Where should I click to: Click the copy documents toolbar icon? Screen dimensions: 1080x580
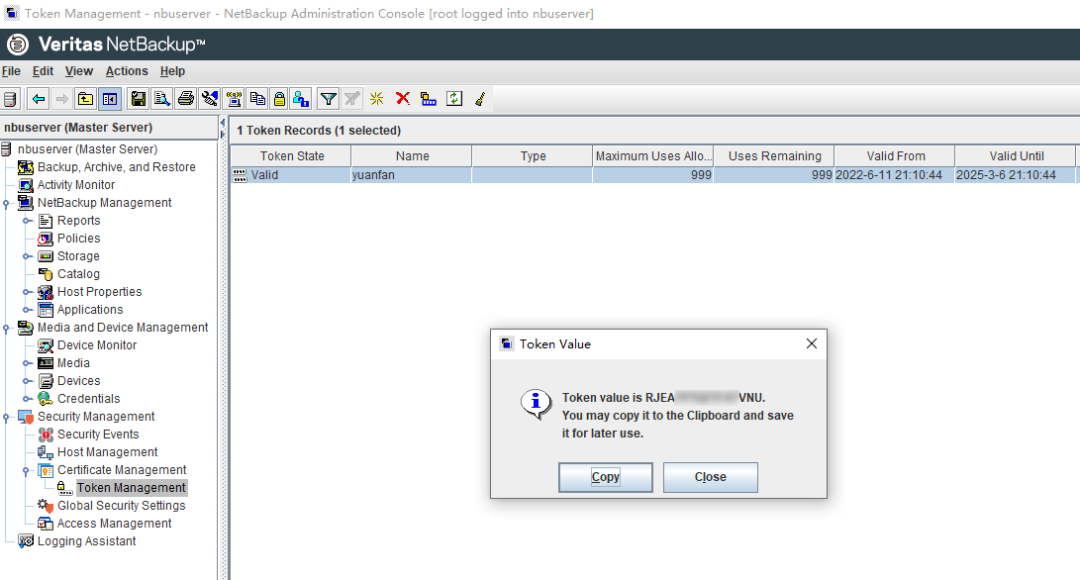pos(258,99)
